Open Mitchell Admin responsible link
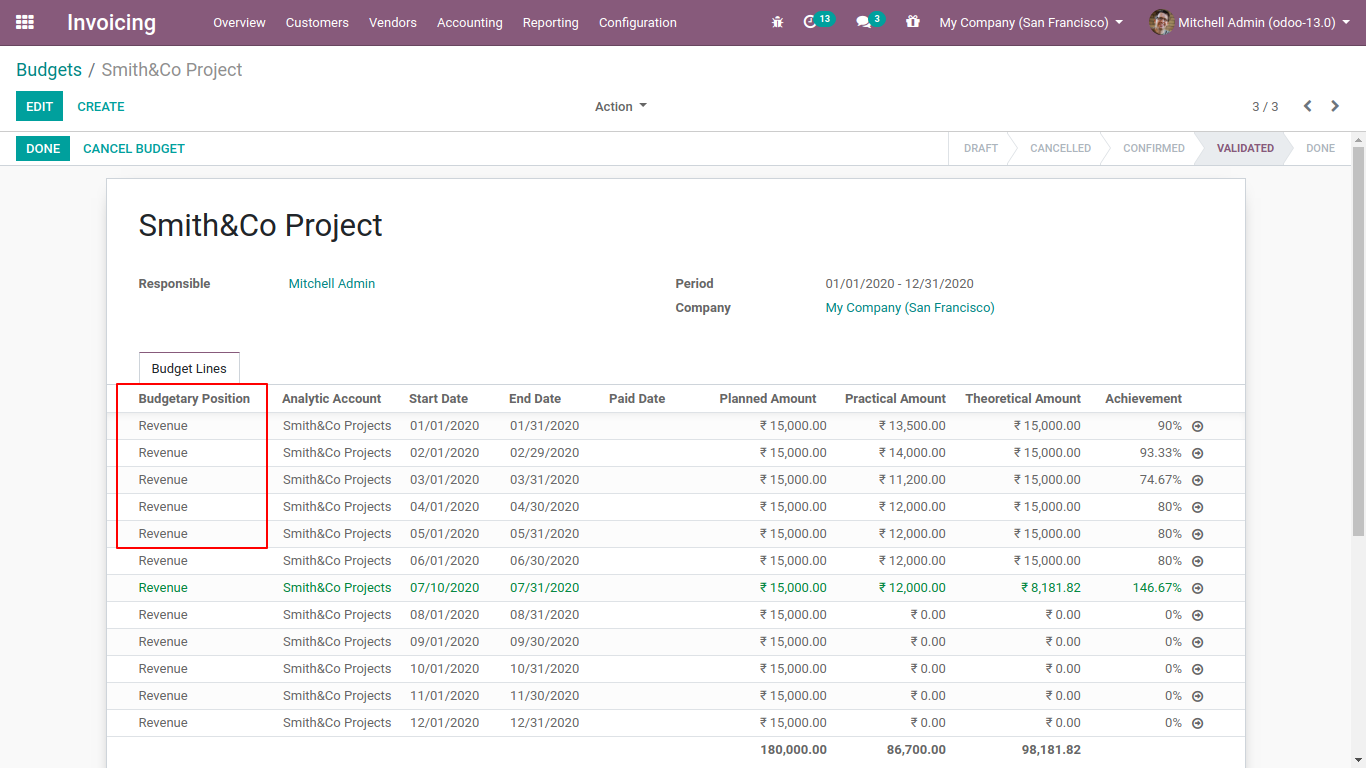This screenshot has width=1366, height=768. [332, 284]
